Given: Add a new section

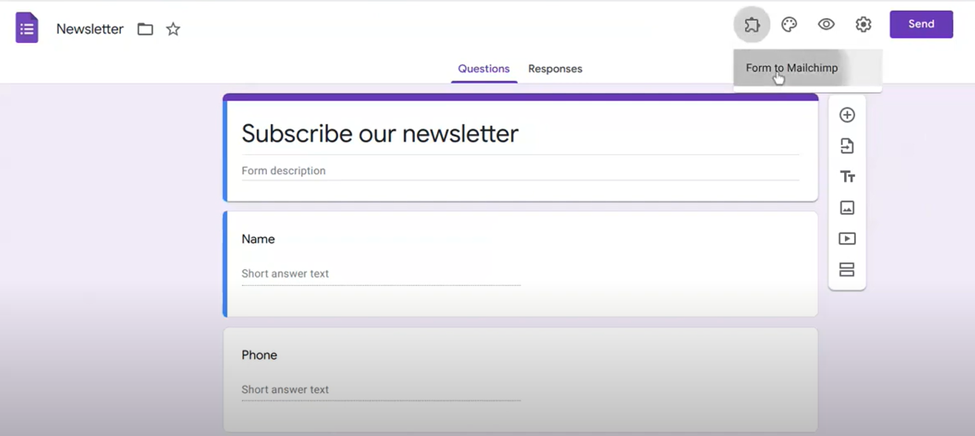Looking at the screenshot, I should click(x=847, y=270).
